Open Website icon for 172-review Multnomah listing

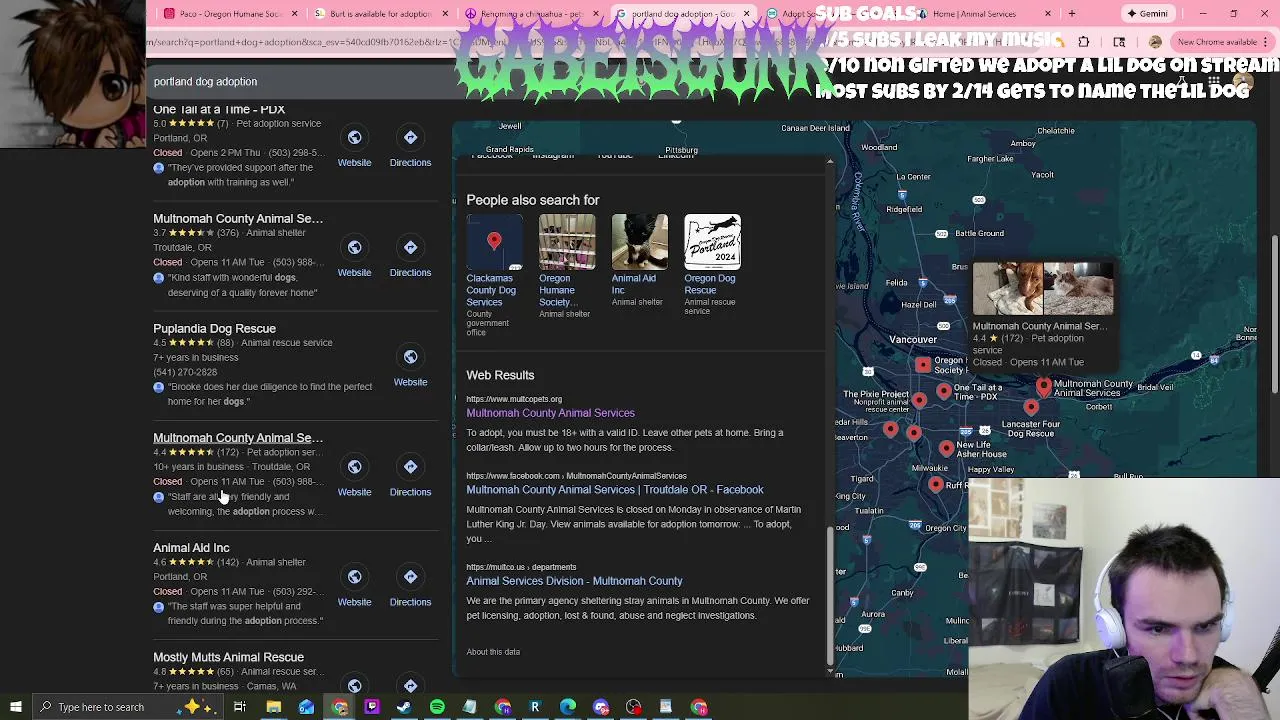[354, 467]
